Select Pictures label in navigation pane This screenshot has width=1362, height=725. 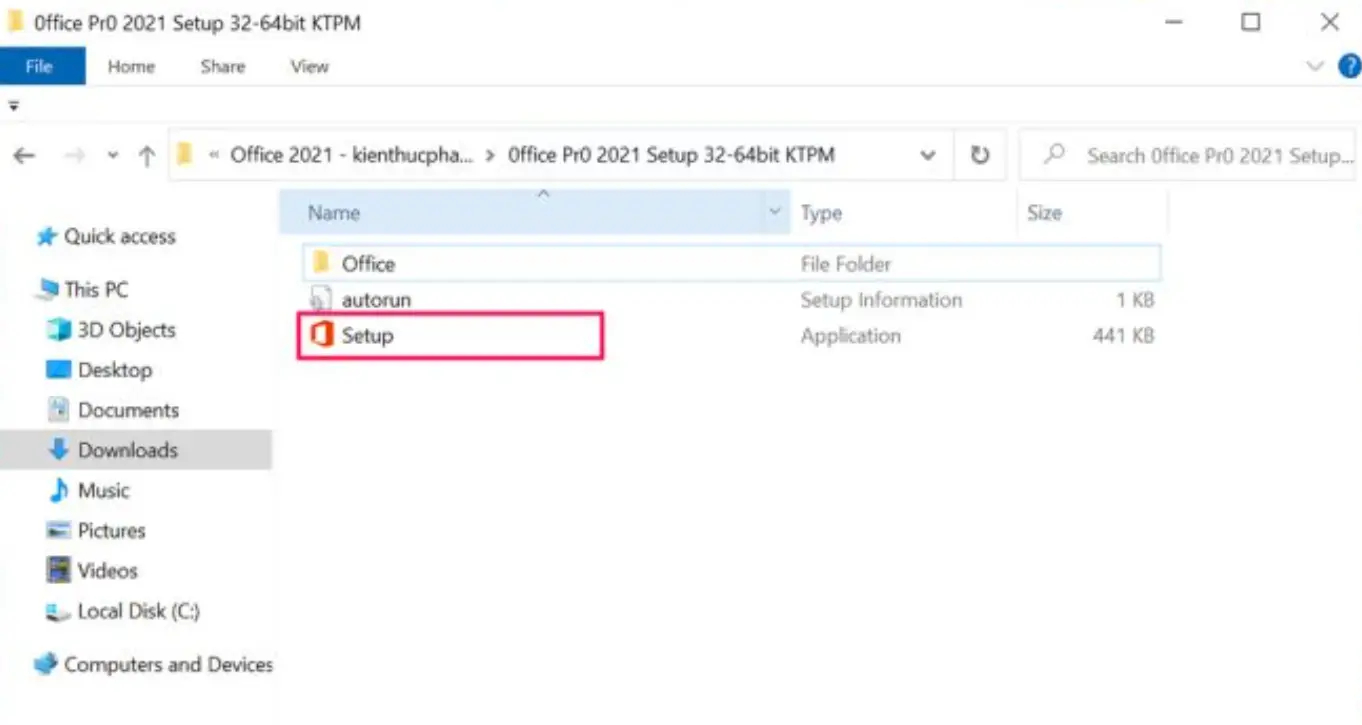tap(112, 530)
